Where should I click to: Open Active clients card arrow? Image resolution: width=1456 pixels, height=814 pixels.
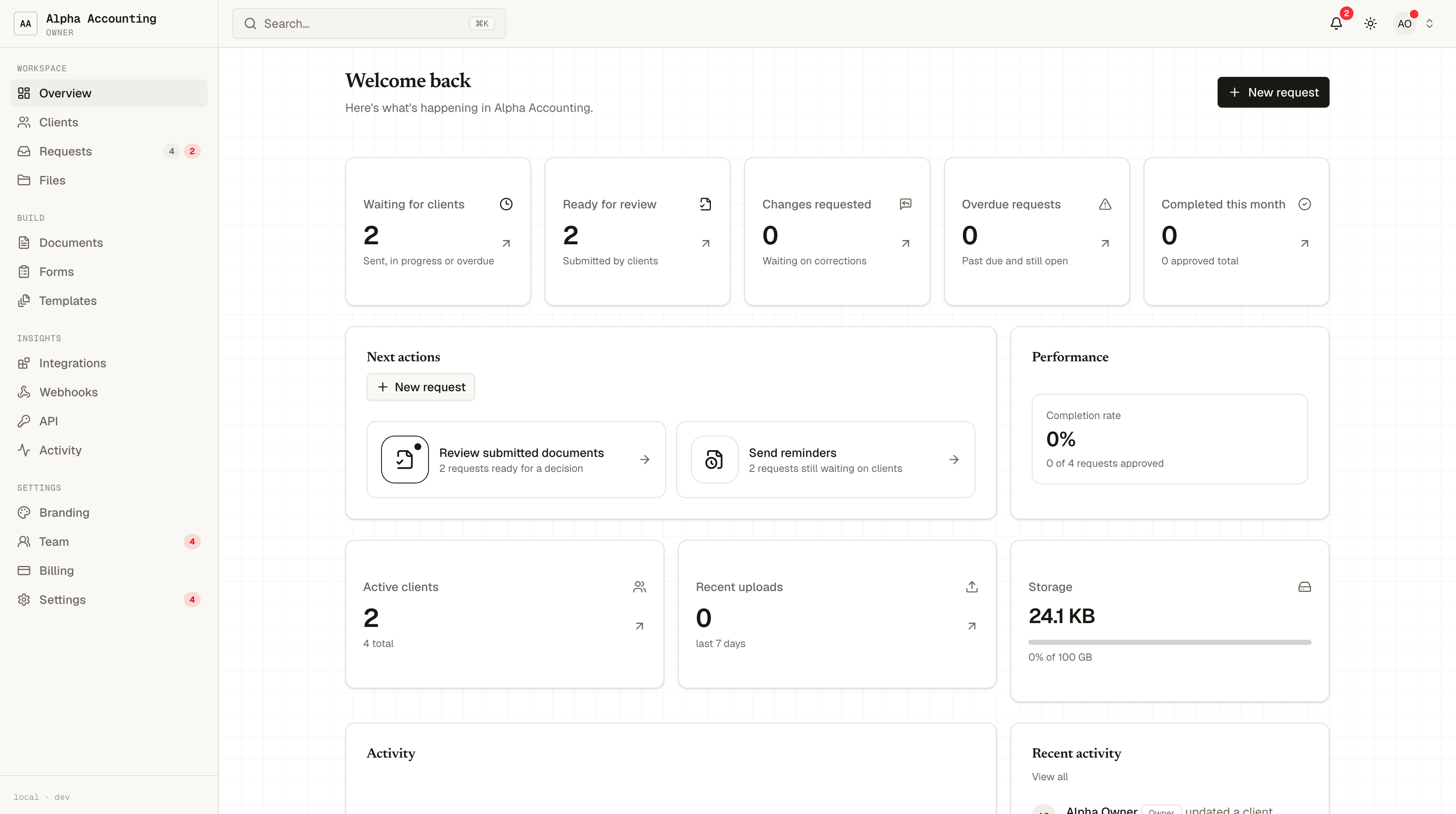(x=639, y=626)
